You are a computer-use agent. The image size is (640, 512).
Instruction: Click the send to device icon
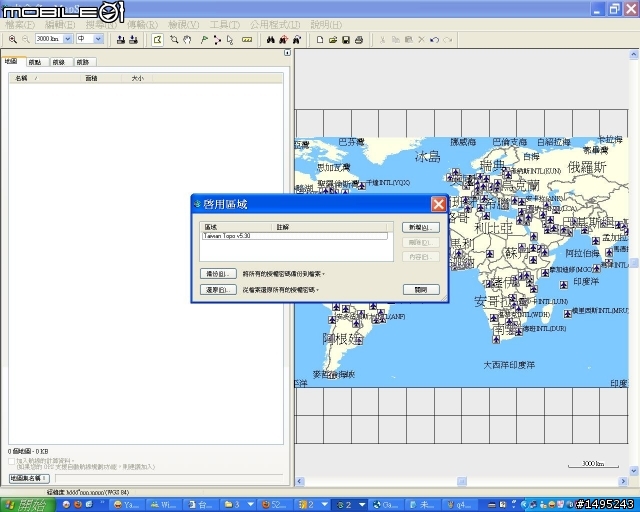tap(121, 40)
